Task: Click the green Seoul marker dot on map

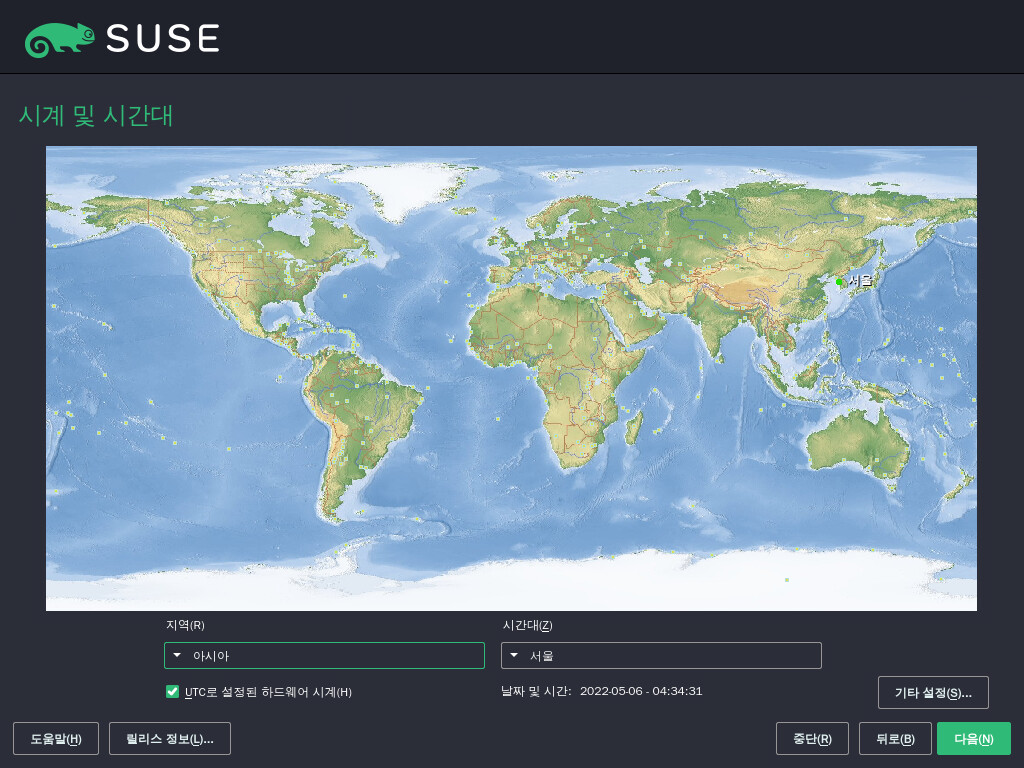Action: click(x=839, y=282)
